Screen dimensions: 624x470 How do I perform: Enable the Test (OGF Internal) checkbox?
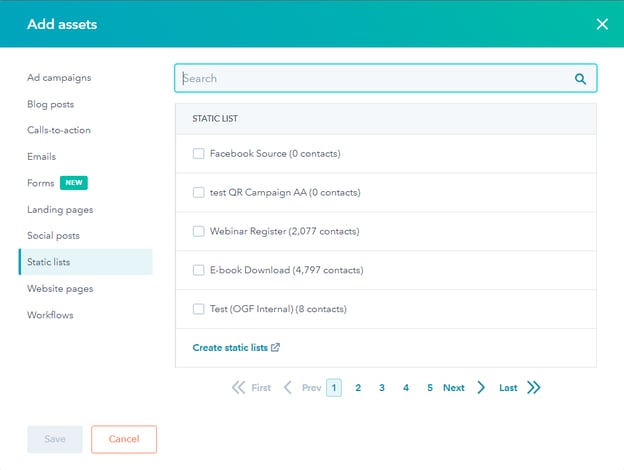(198, 309)
